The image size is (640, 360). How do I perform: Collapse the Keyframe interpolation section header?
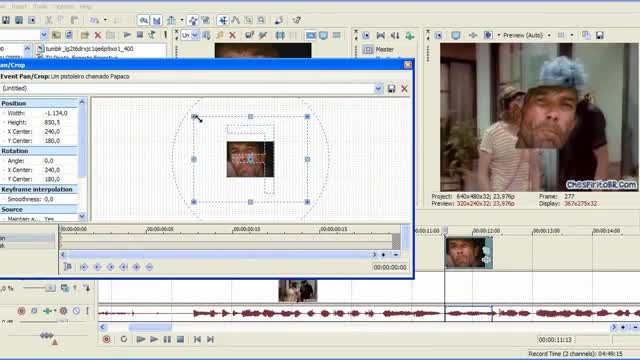click(x=39, y=189)
